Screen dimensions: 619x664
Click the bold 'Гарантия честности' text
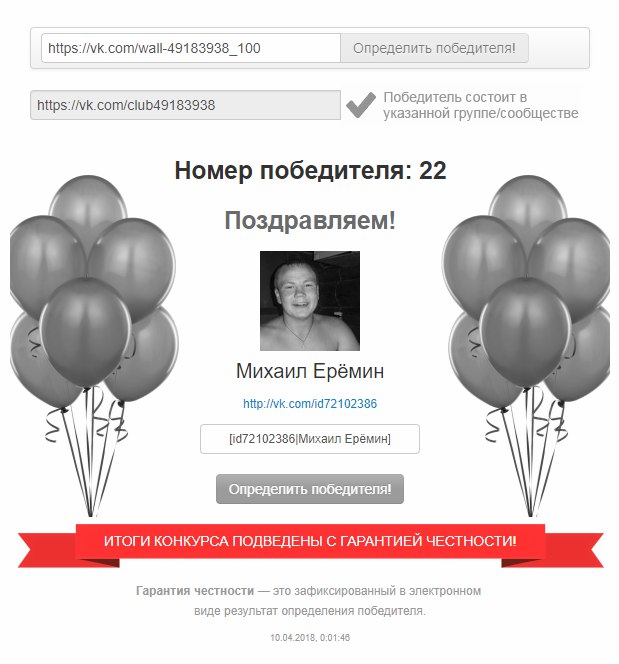195,591
